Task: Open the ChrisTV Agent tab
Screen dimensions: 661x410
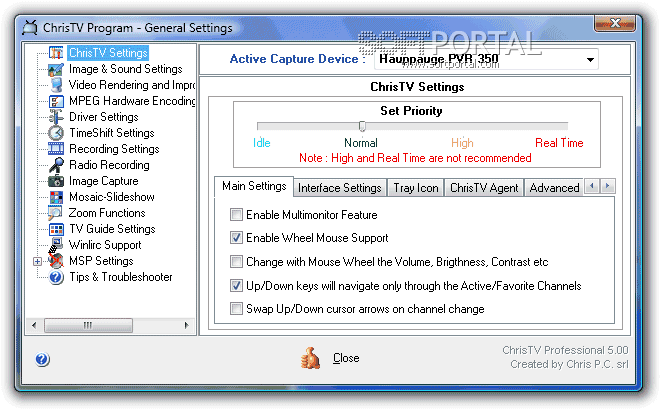Action: 484,188
